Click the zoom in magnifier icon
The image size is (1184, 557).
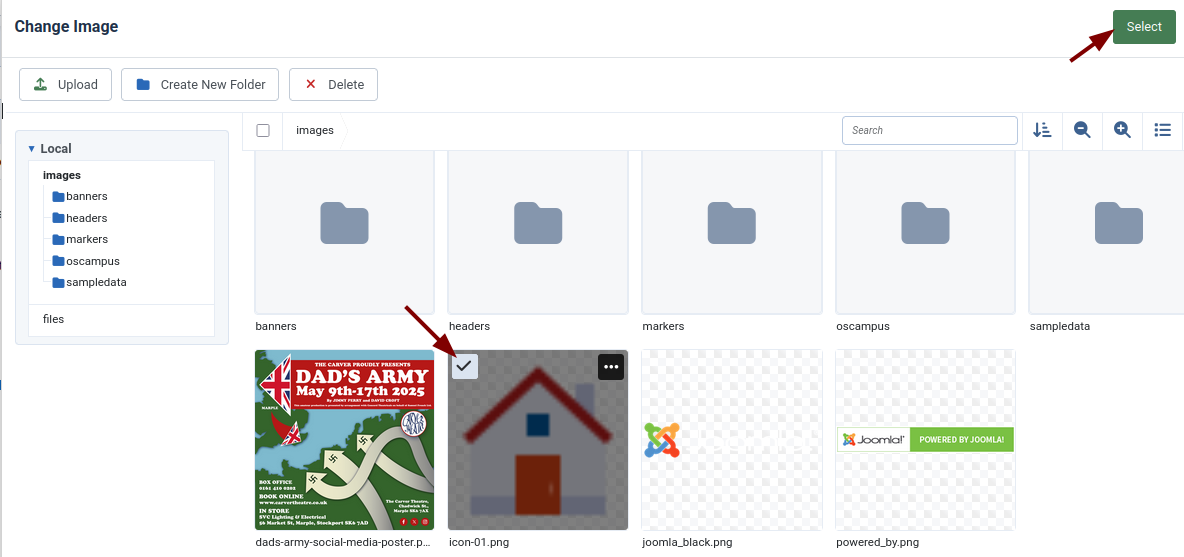coord(1122,130)
